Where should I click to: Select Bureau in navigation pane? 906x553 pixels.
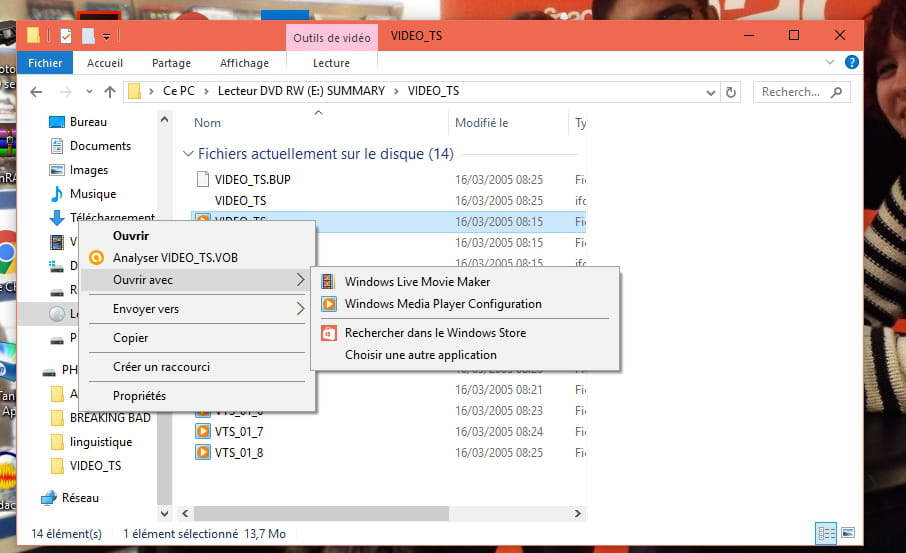point(88,122)
